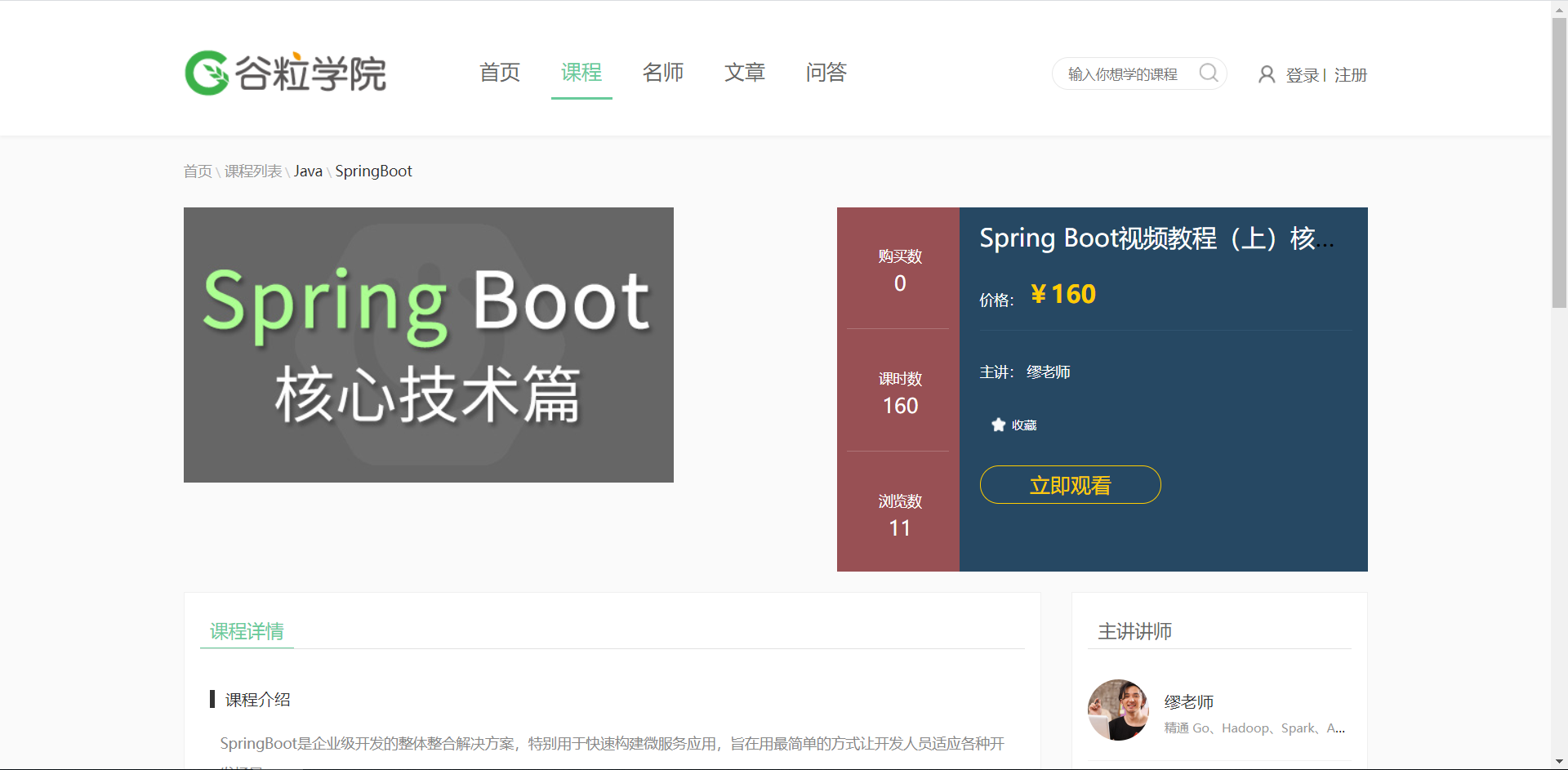
Task: Click the star 收藏 icon
Action: tap(998, 425)
